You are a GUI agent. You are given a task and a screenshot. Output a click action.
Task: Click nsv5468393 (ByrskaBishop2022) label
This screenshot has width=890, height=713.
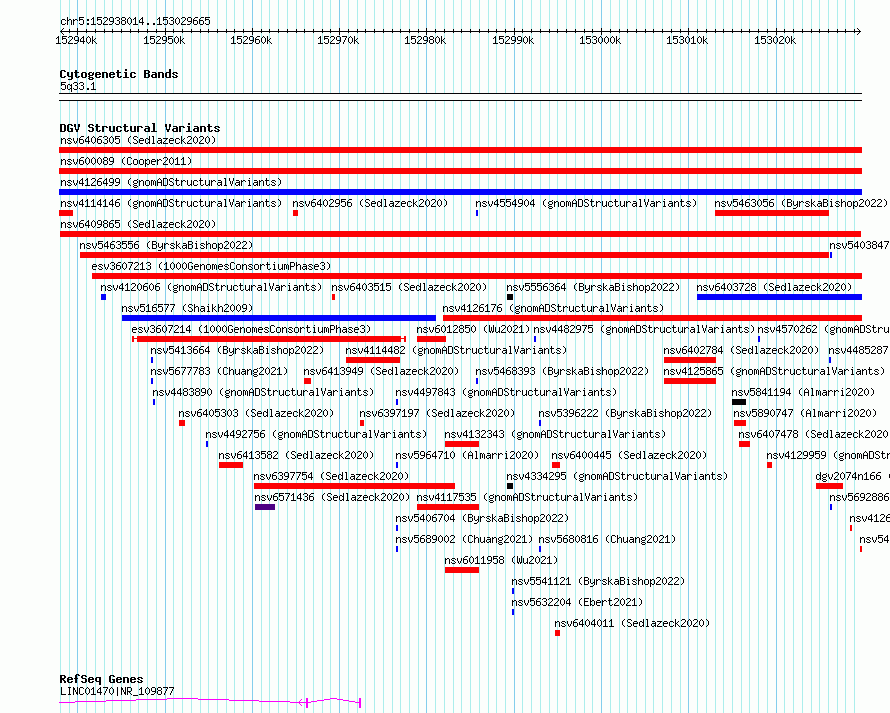coord(562,371)
